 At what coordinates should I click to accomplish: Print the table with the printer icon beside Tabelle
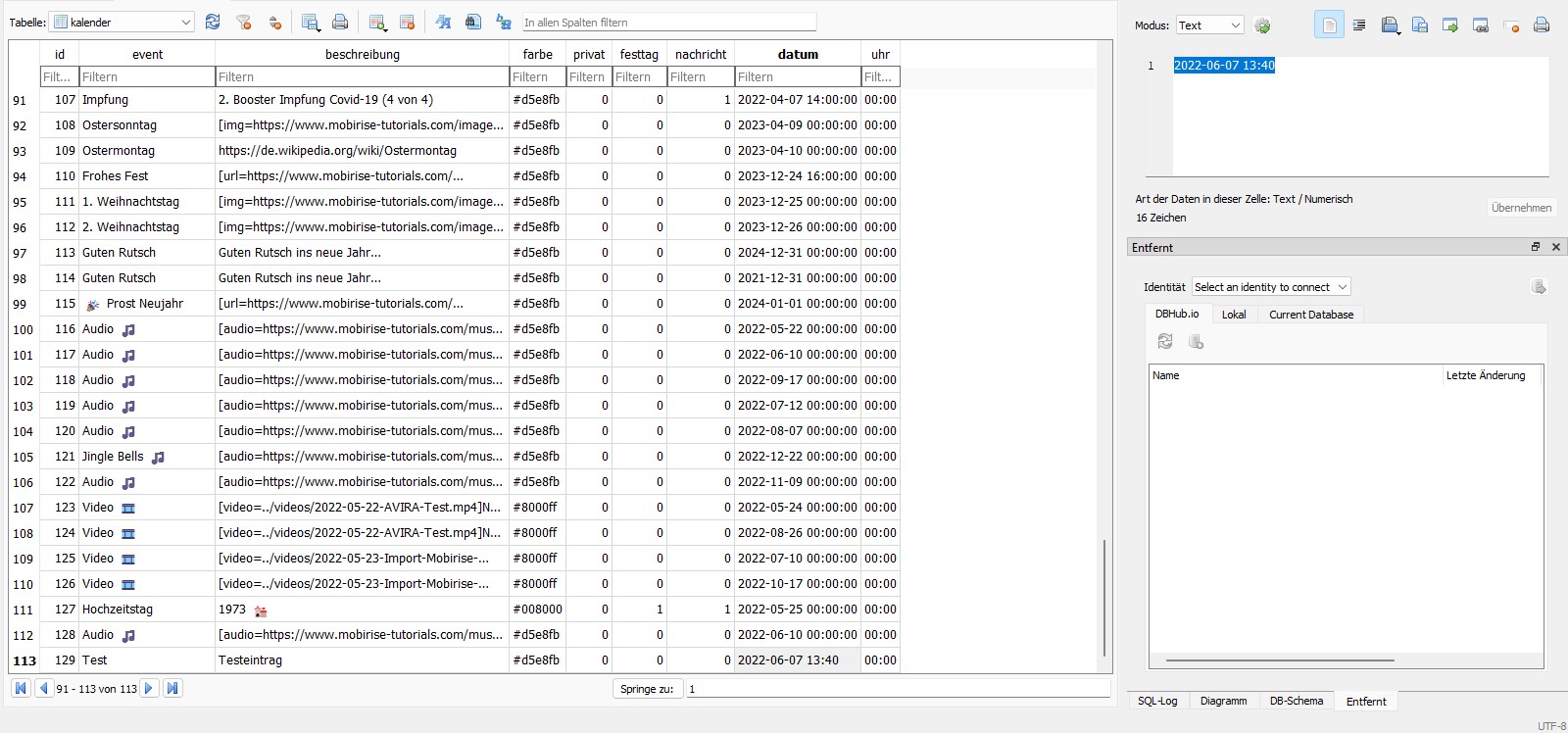pos(340,22)
